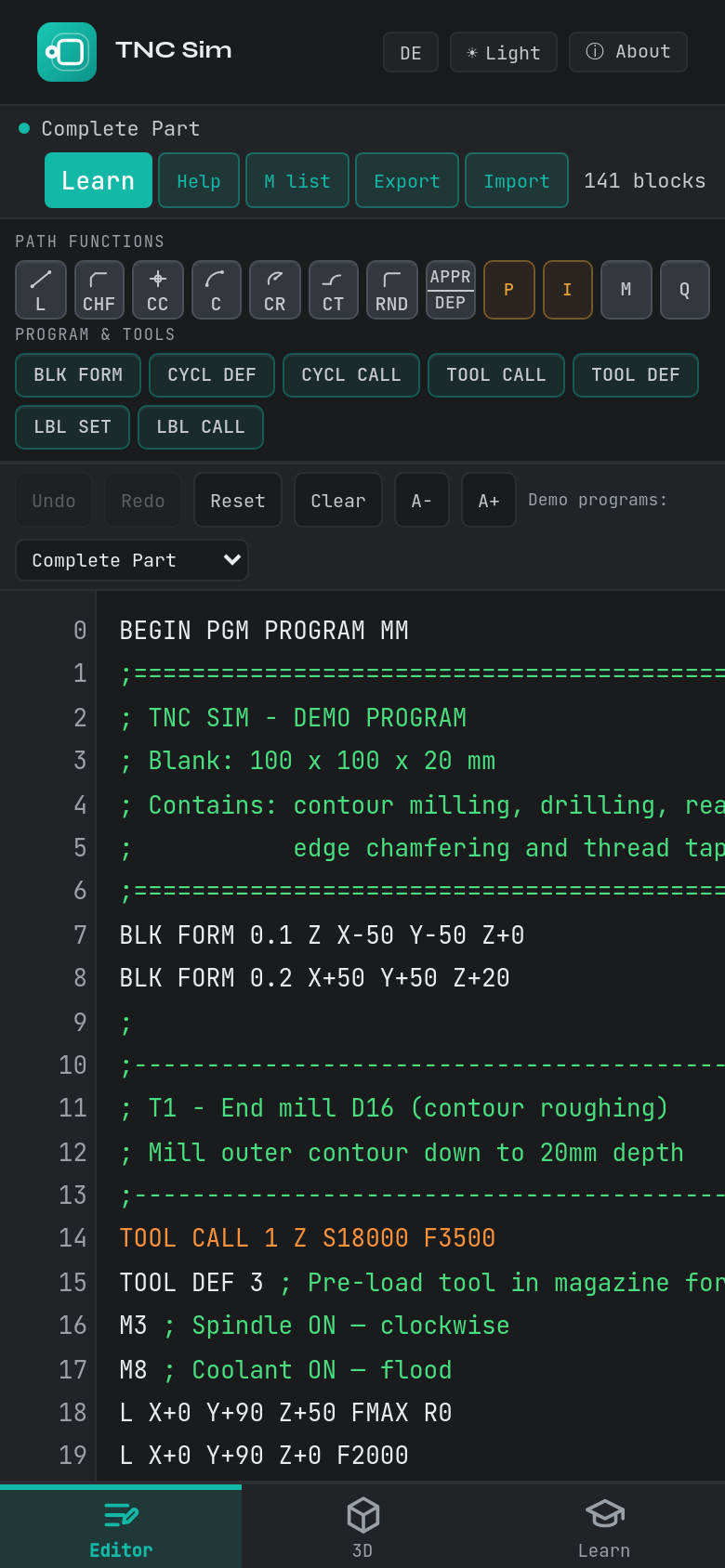This screenshot has width=725, height=1568.
Task: Click the teal Learn button
Action: pos(99,180)
